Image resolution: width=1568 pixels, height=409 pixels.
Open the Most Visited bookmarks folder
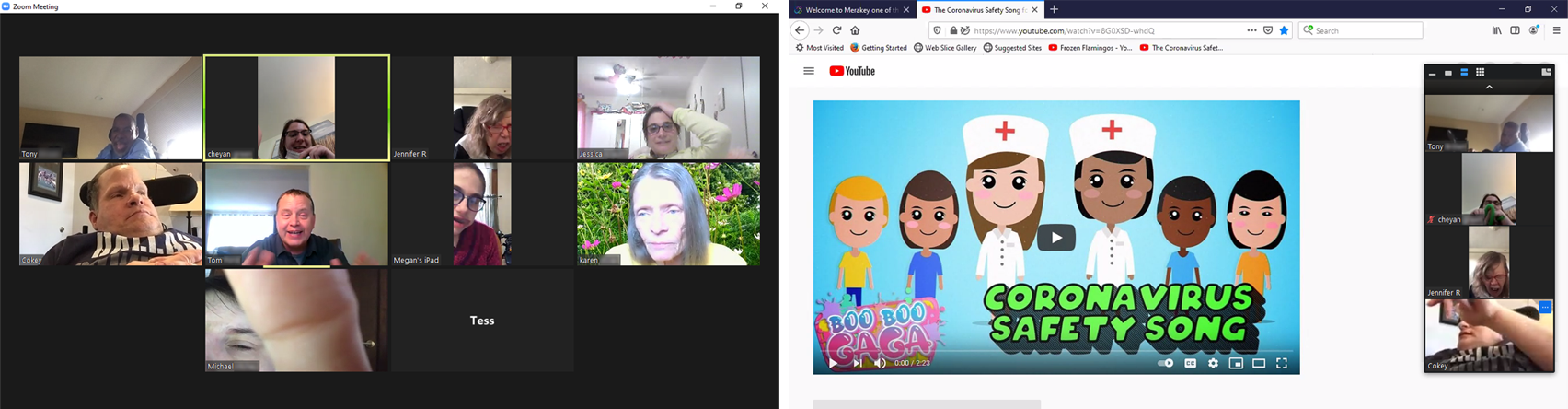tap(820, 48)
